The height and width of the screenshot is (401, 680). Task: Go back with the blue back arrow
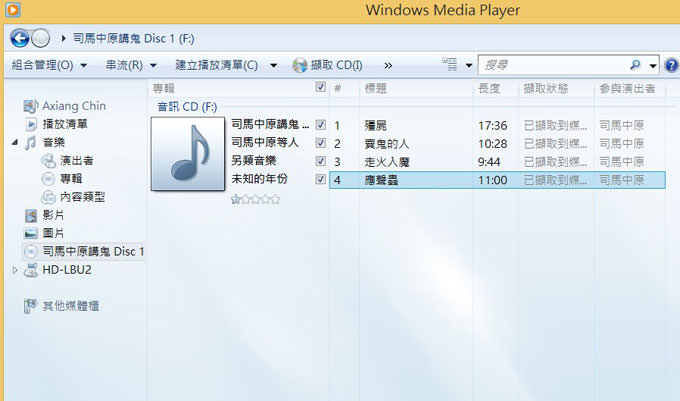[20, 38]
